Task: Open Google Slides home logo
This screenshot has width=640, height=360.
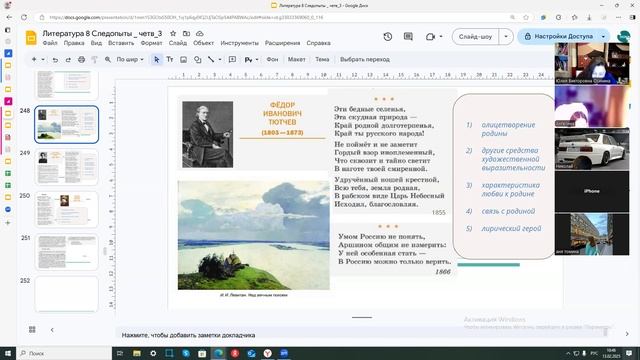Action: 31,38
